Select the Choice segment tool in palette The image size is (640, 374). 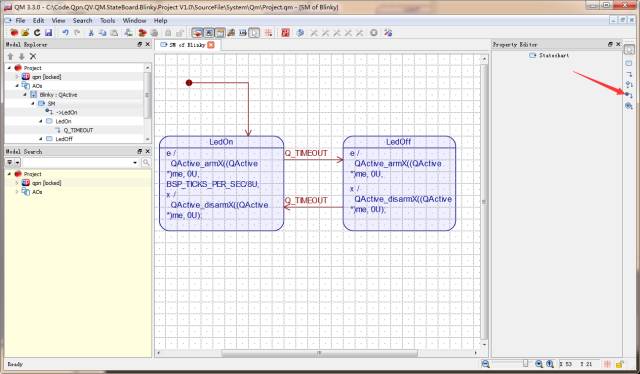click(629, 85)
